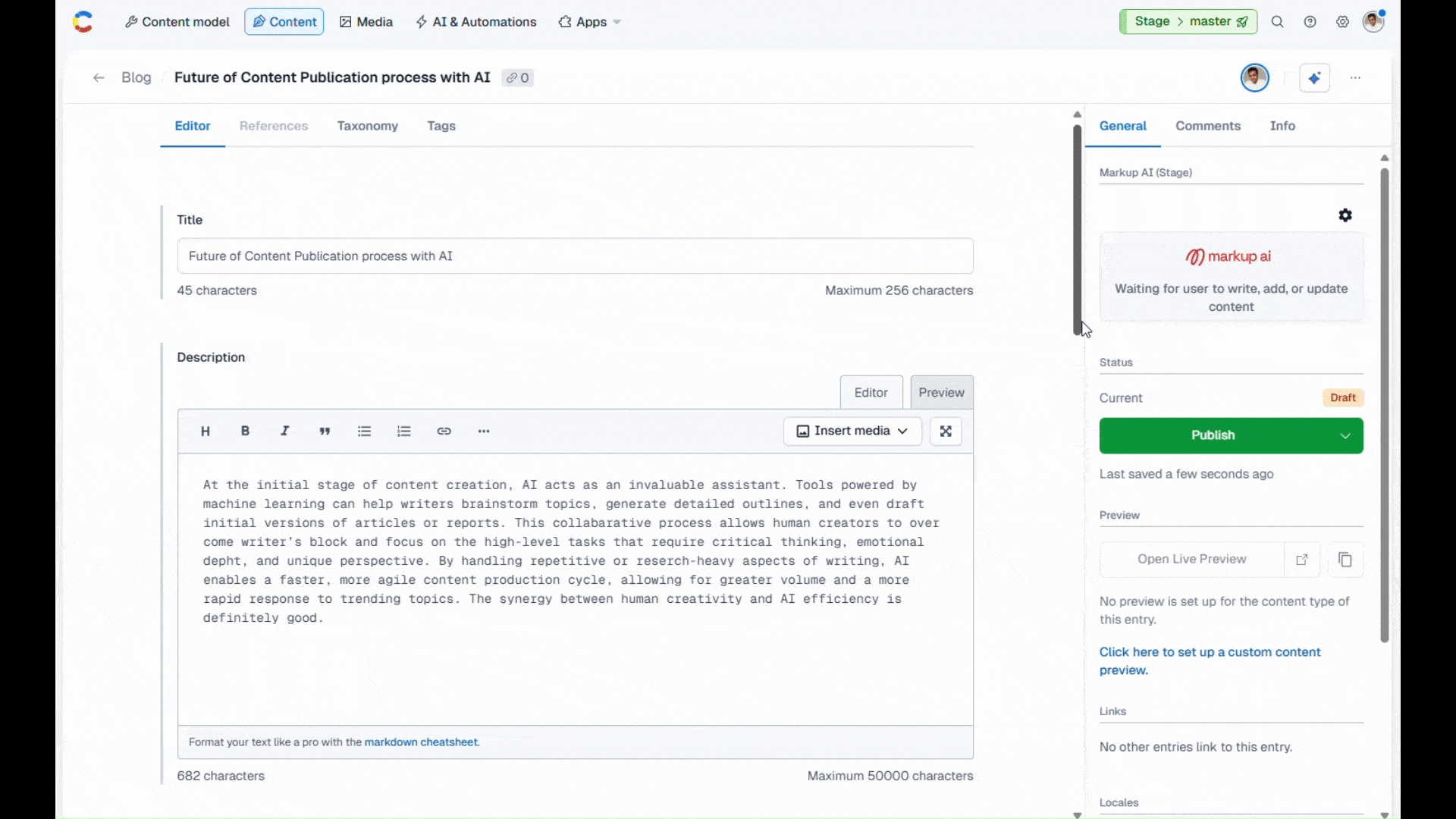Open the search icon in top bar

pos(1278,22)
